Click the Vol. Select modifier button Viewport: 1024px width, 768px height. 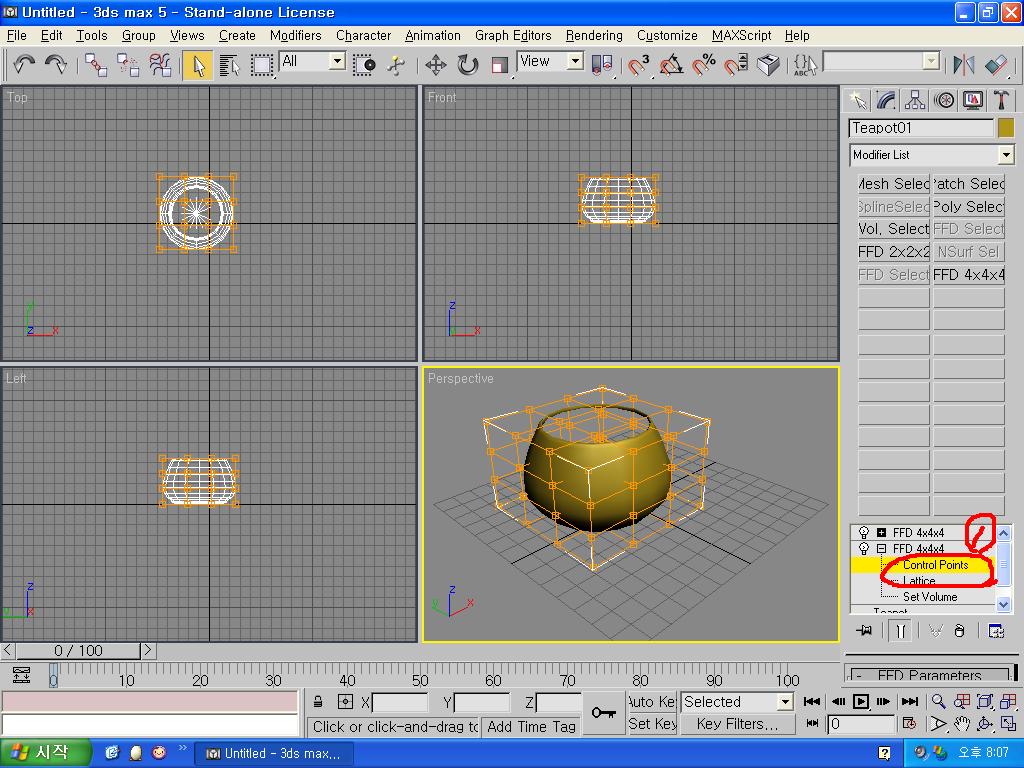click(x=893, y=229)
